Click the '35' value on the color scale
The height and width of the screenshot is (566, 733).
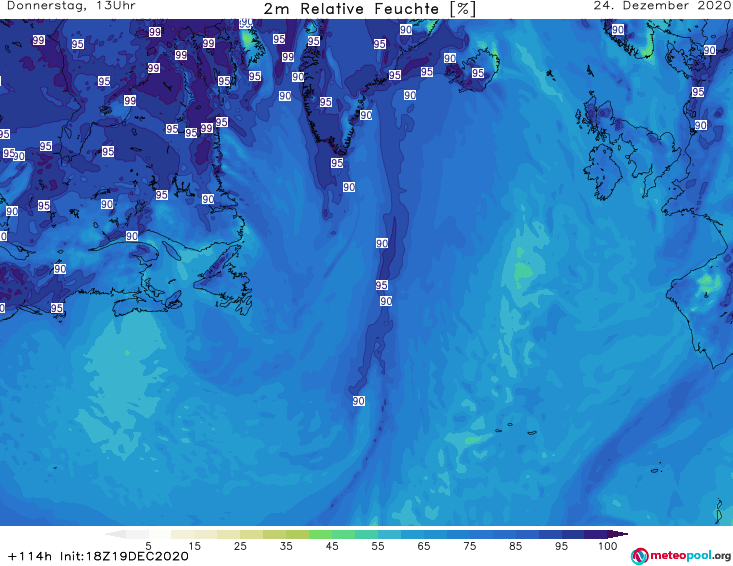(286, 546)
